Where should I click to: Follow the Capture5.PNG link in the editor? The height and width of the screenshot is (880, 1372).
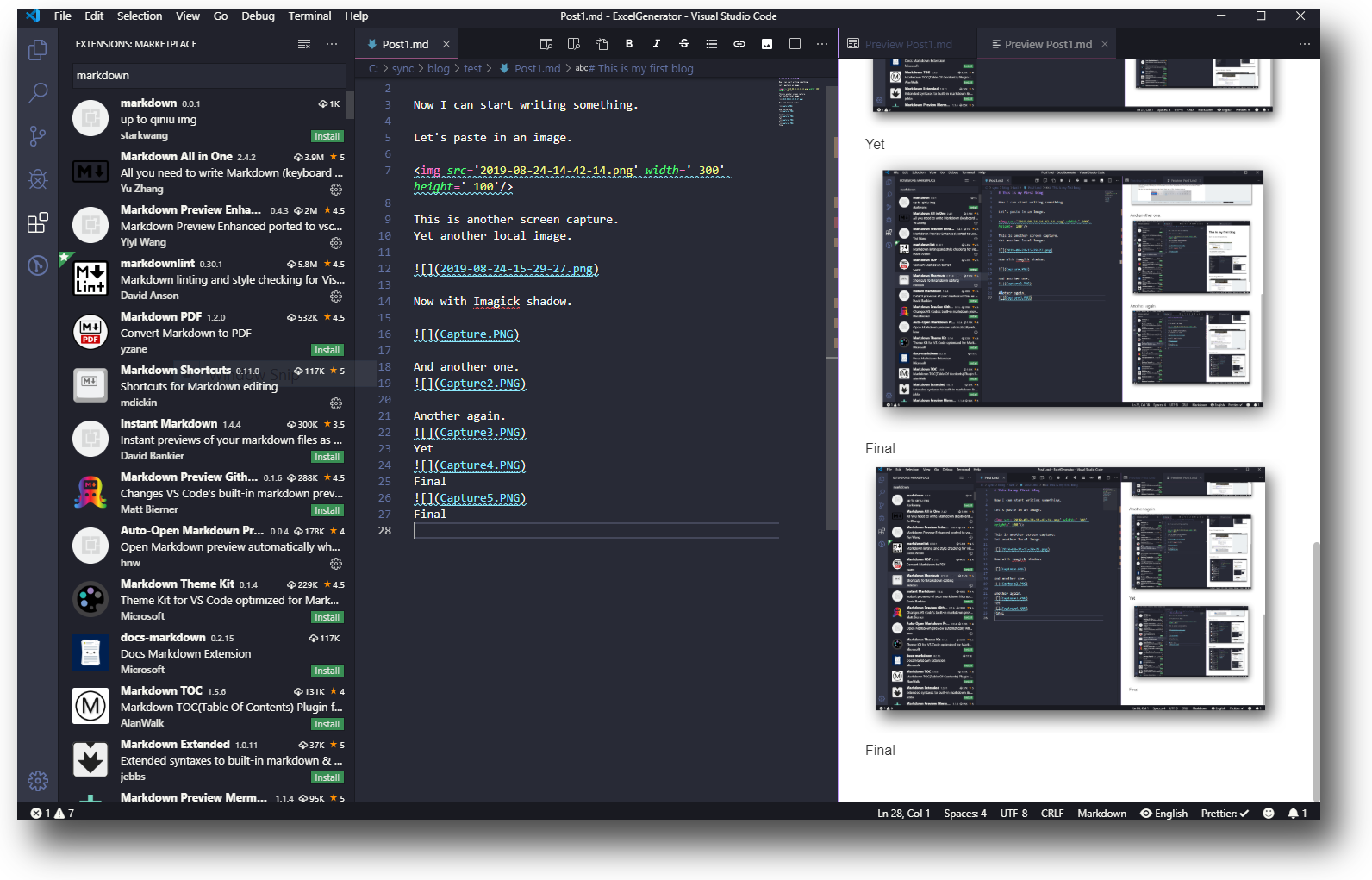point(480,498)
